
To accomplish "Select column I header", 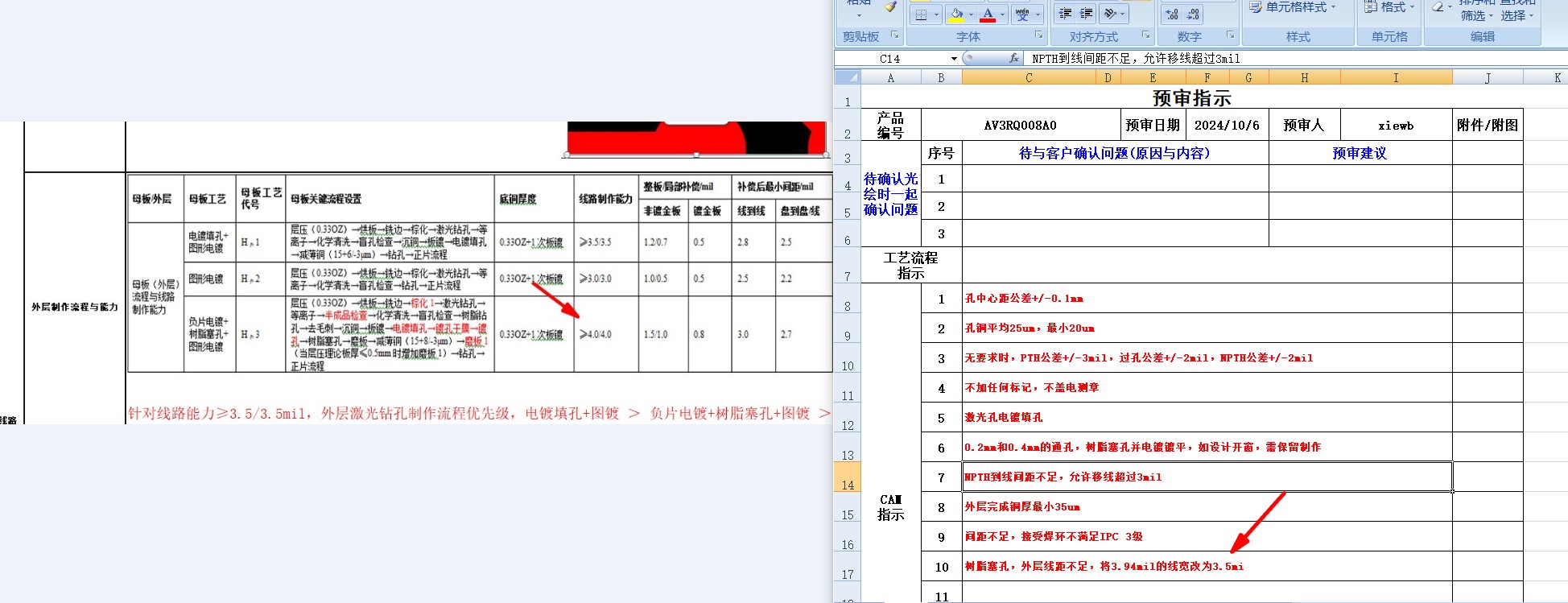I will coord(1396,77).
